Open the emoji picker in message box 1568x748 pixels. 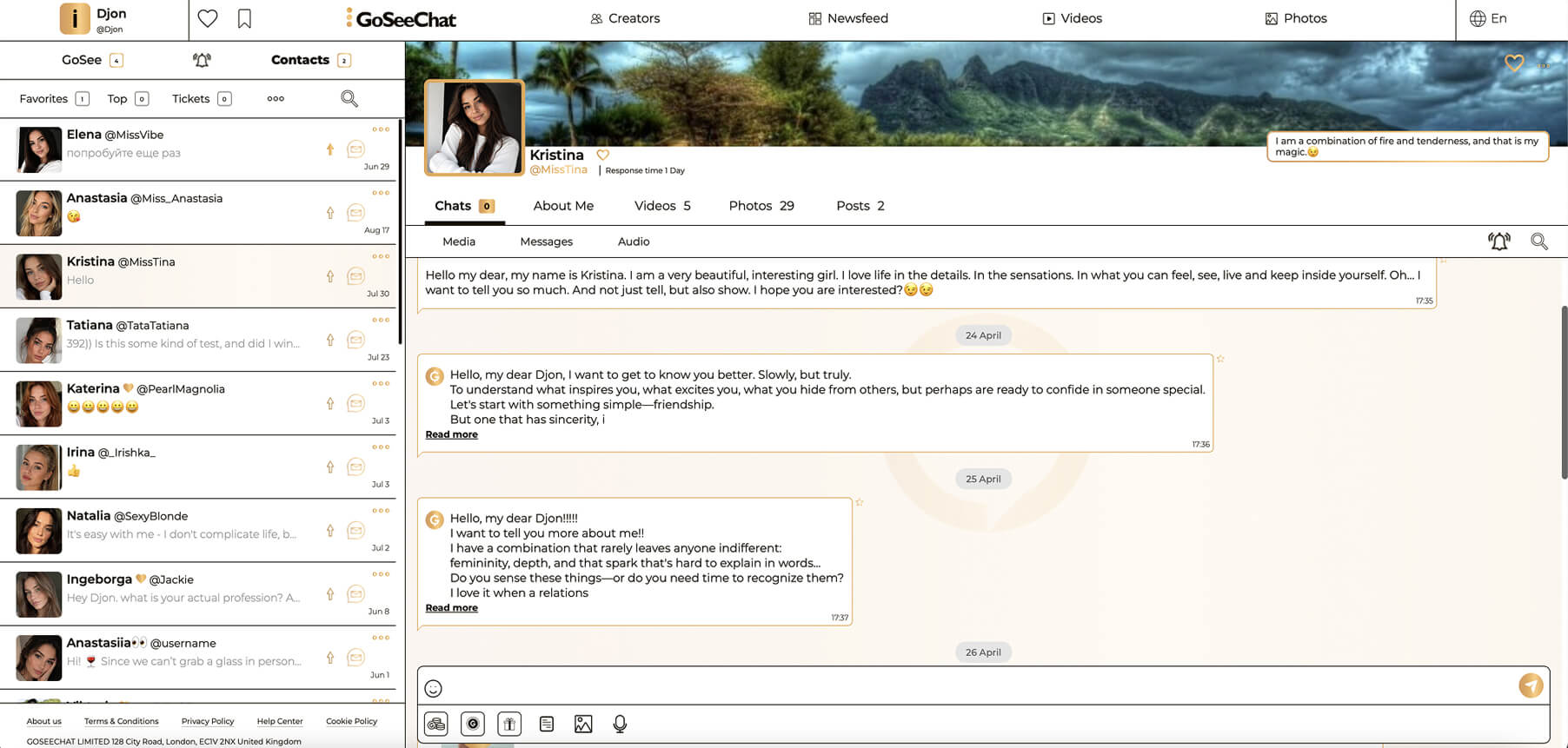433,689
